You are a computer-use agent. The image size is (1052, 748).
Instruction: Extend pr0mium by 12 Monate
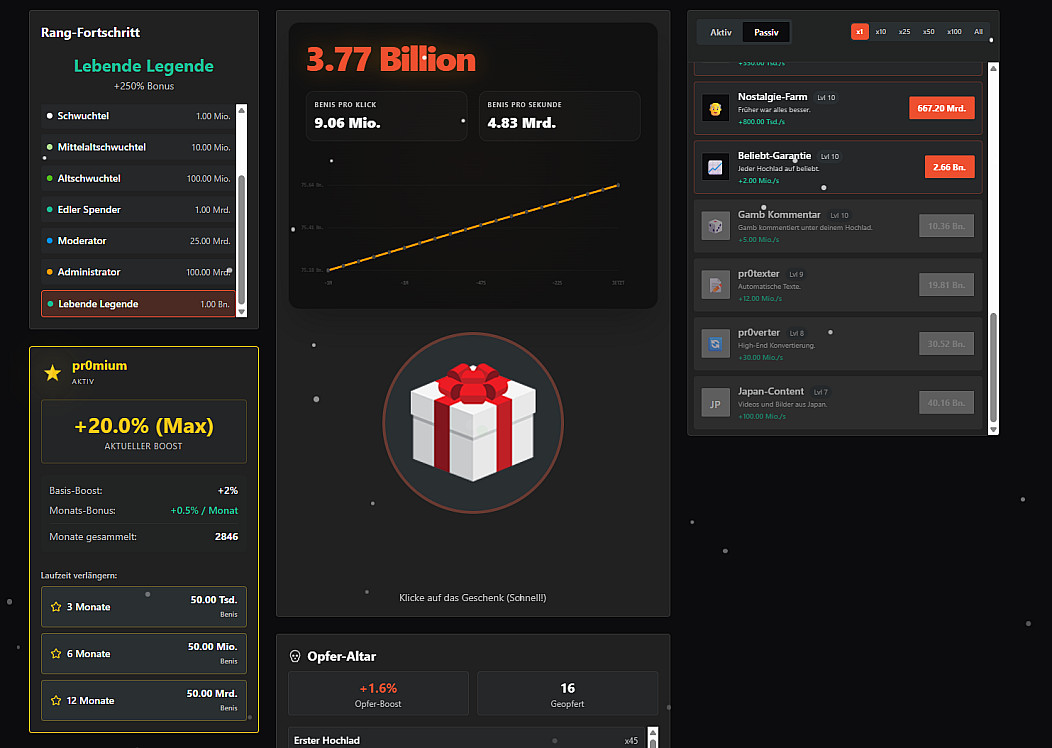144,700
